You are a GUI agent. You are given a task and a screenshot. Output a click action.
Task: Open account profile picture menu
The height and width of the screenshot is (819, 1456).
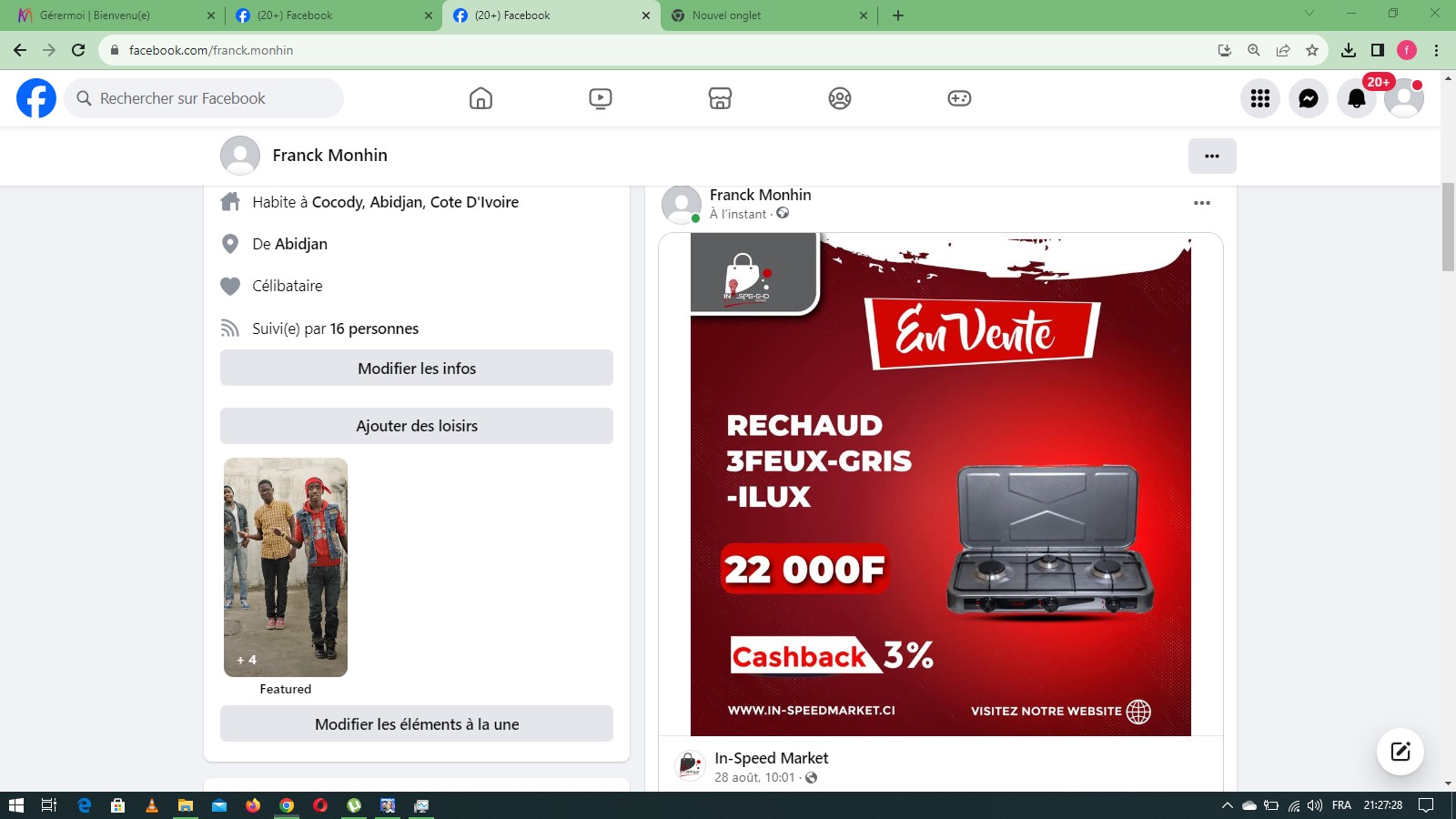pos(1403,98)
